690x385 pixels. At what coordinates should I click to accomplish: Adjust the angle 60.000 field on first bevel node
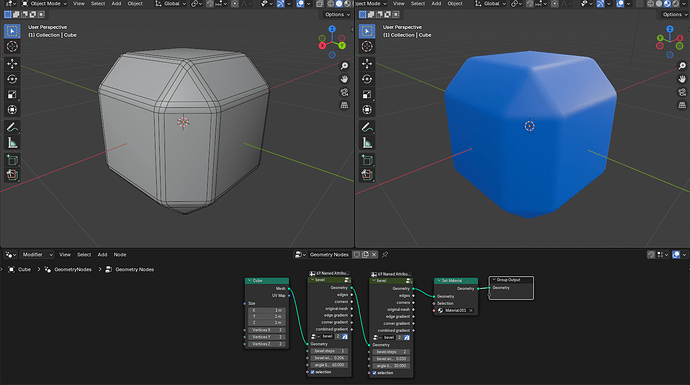[x=330, y=365]
